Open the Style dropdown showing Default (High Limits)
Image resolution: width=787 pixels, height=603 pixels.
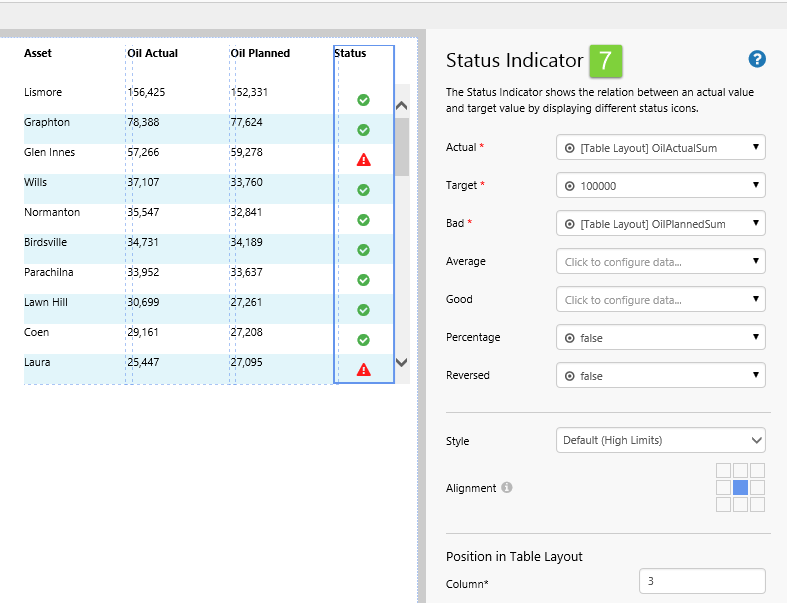[660, 440]
